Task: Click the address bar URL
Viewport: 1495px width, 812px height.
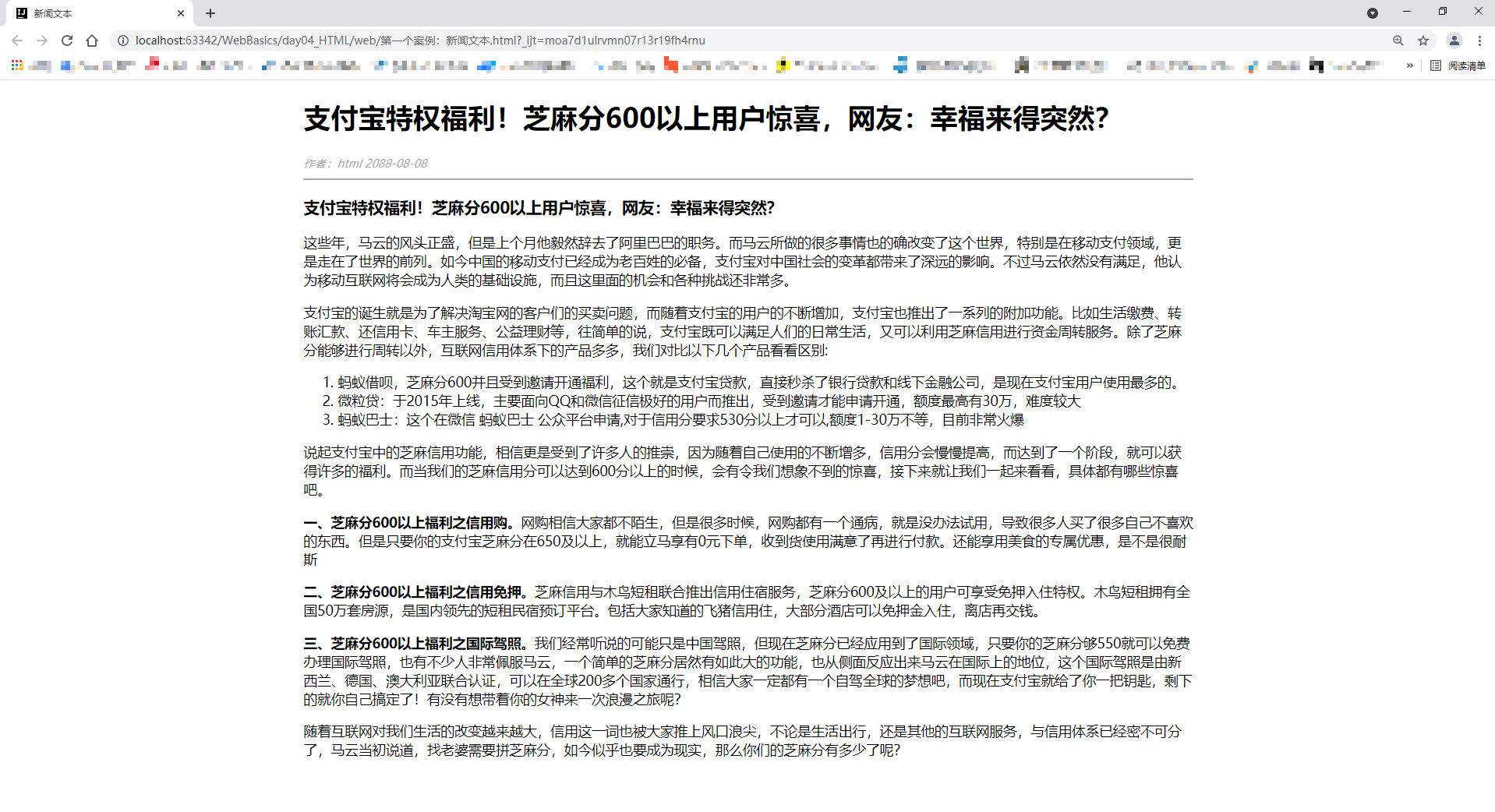Action: point(420,41)
